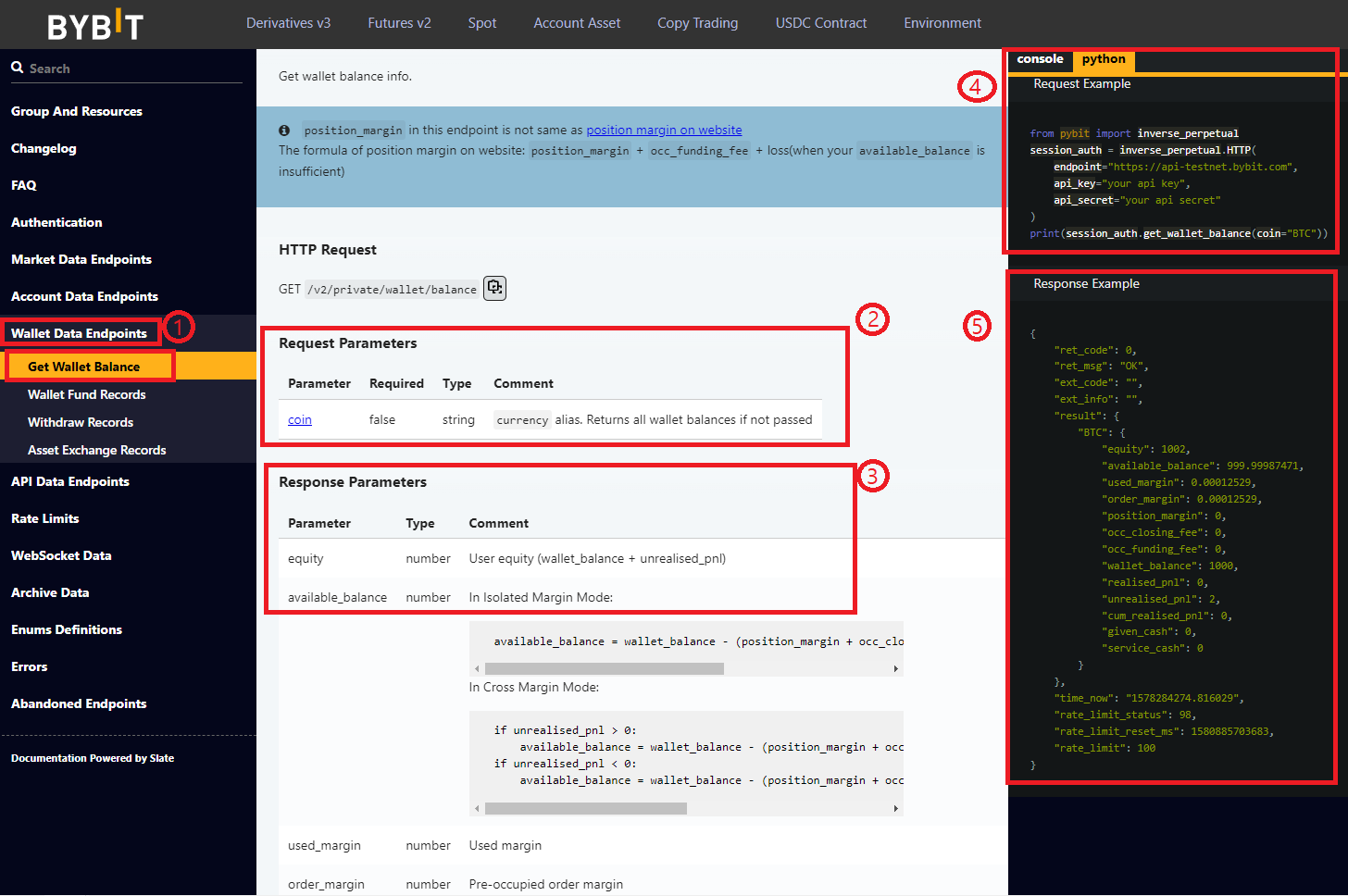Open USDC Contract menu
The height and width of the screenshot is (896, 1348).
point(821,23)
